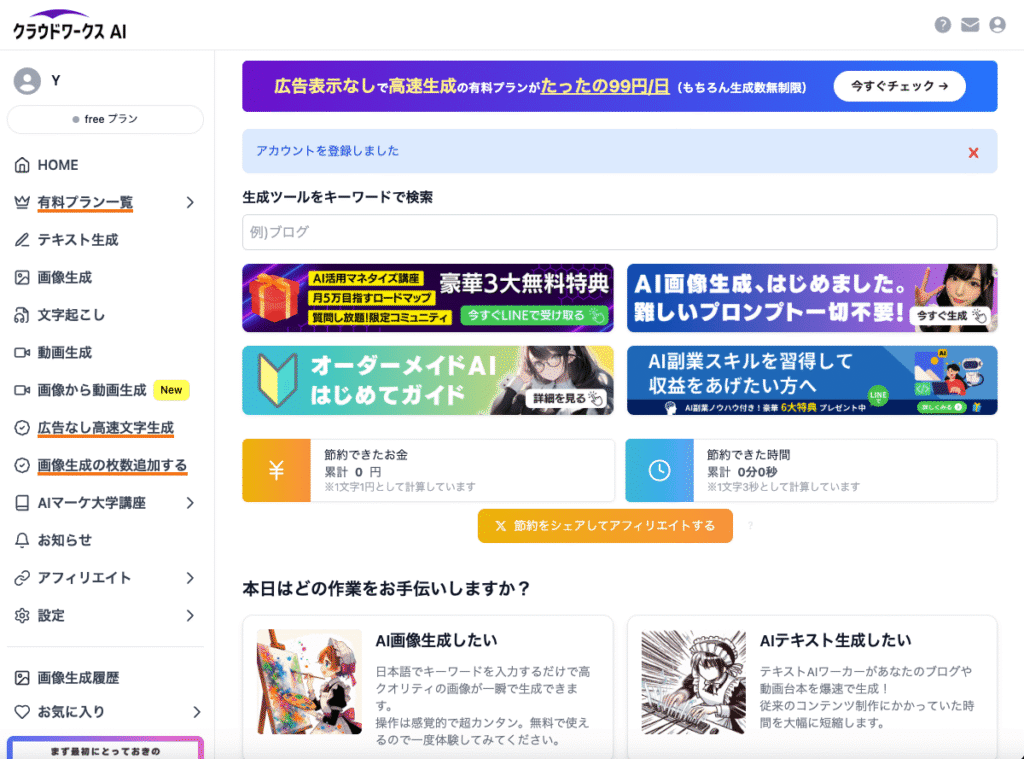Open the account profile icon in header
1024x759 pixels.
pos(997,25)
